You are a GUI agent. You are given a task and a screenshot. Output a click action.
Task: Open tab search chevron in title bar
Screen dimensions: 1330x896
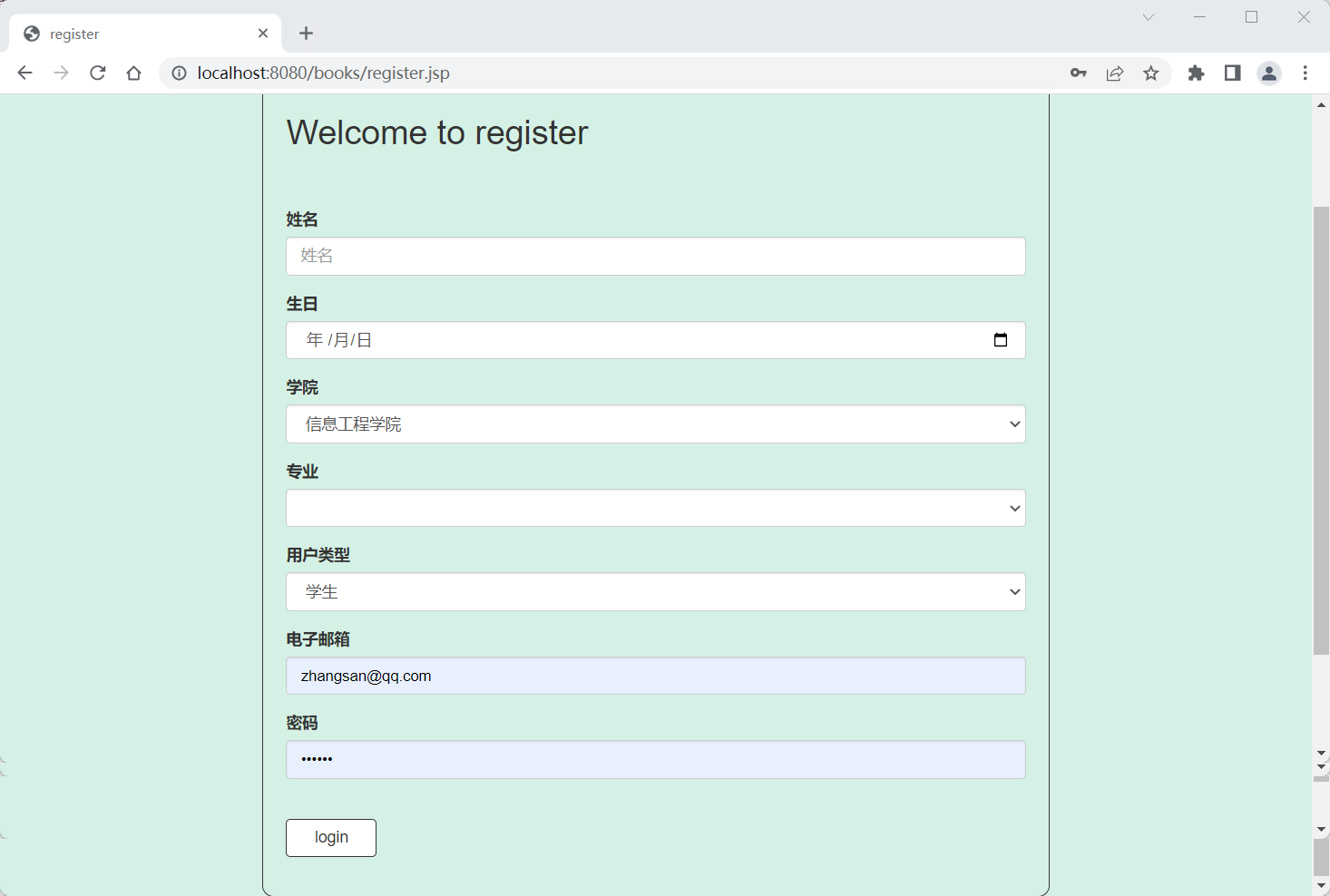(x=1149, y=17)
